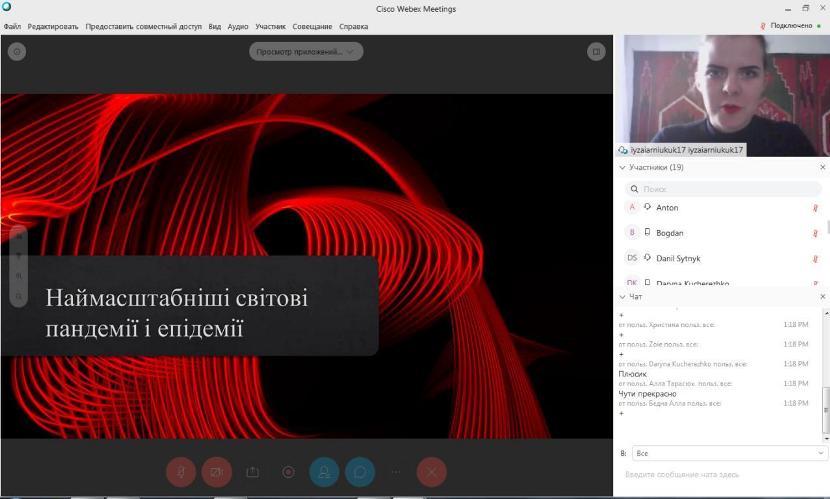Leave meeting with the red X button
This screenshot has width=830, height=499.
(x=432, y=471)
